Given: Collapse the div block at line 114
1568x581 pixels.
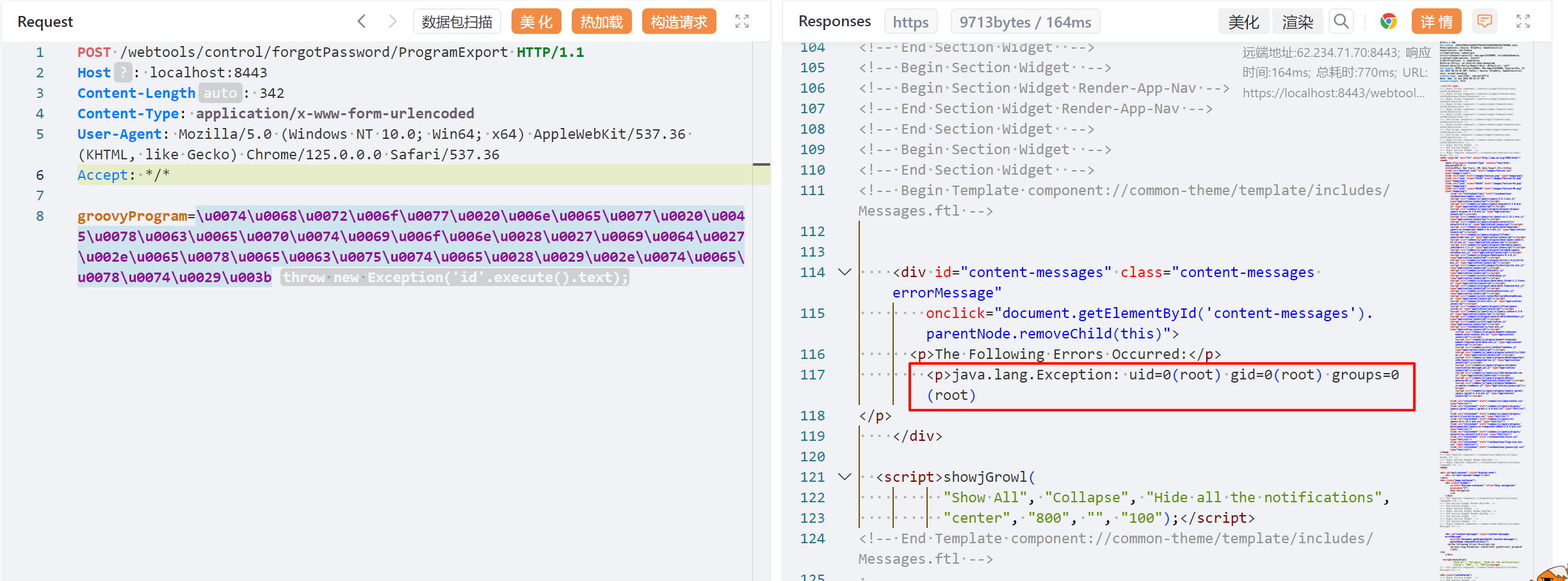Looking at the screenshot, I should point(845,273).
